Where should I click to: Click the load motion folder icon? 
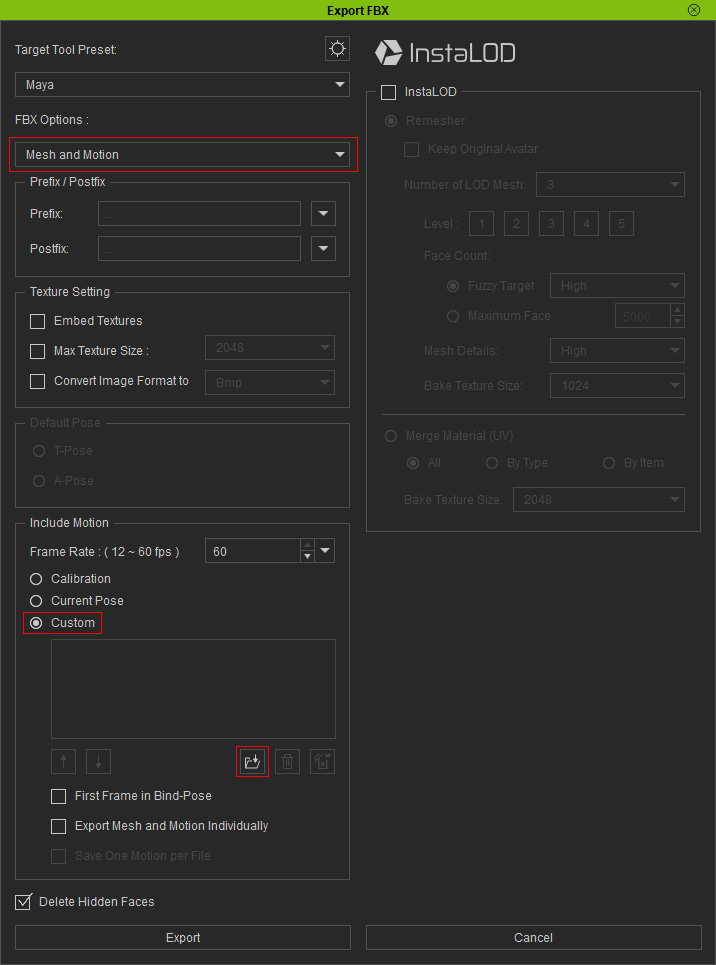tap(252, 762)
